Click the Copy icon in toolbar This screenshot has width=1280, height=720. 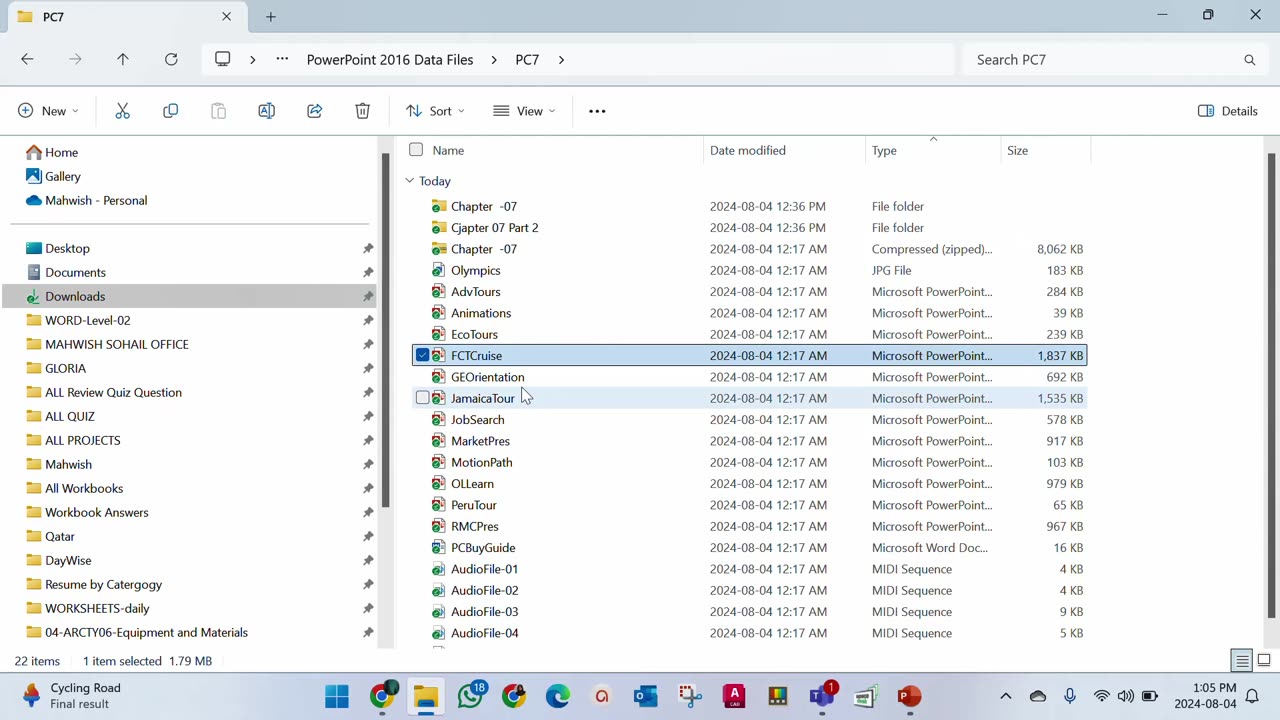point(170,111)
